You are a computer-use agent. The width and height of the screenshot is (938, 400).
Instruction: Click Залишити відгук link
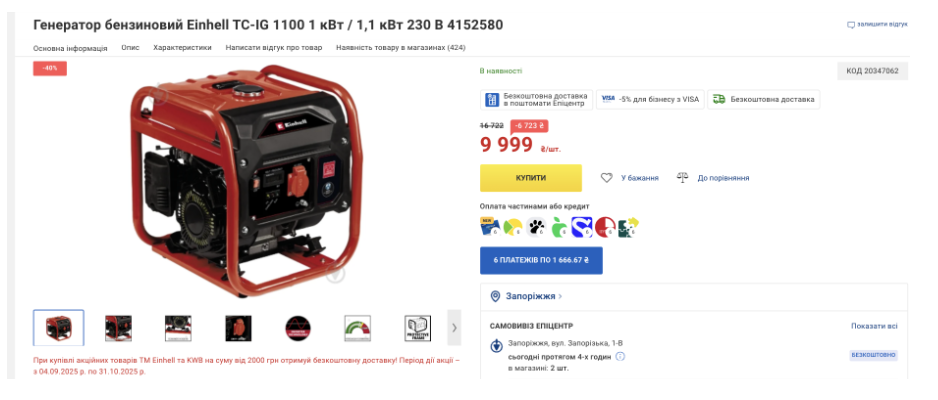point(877,25)
